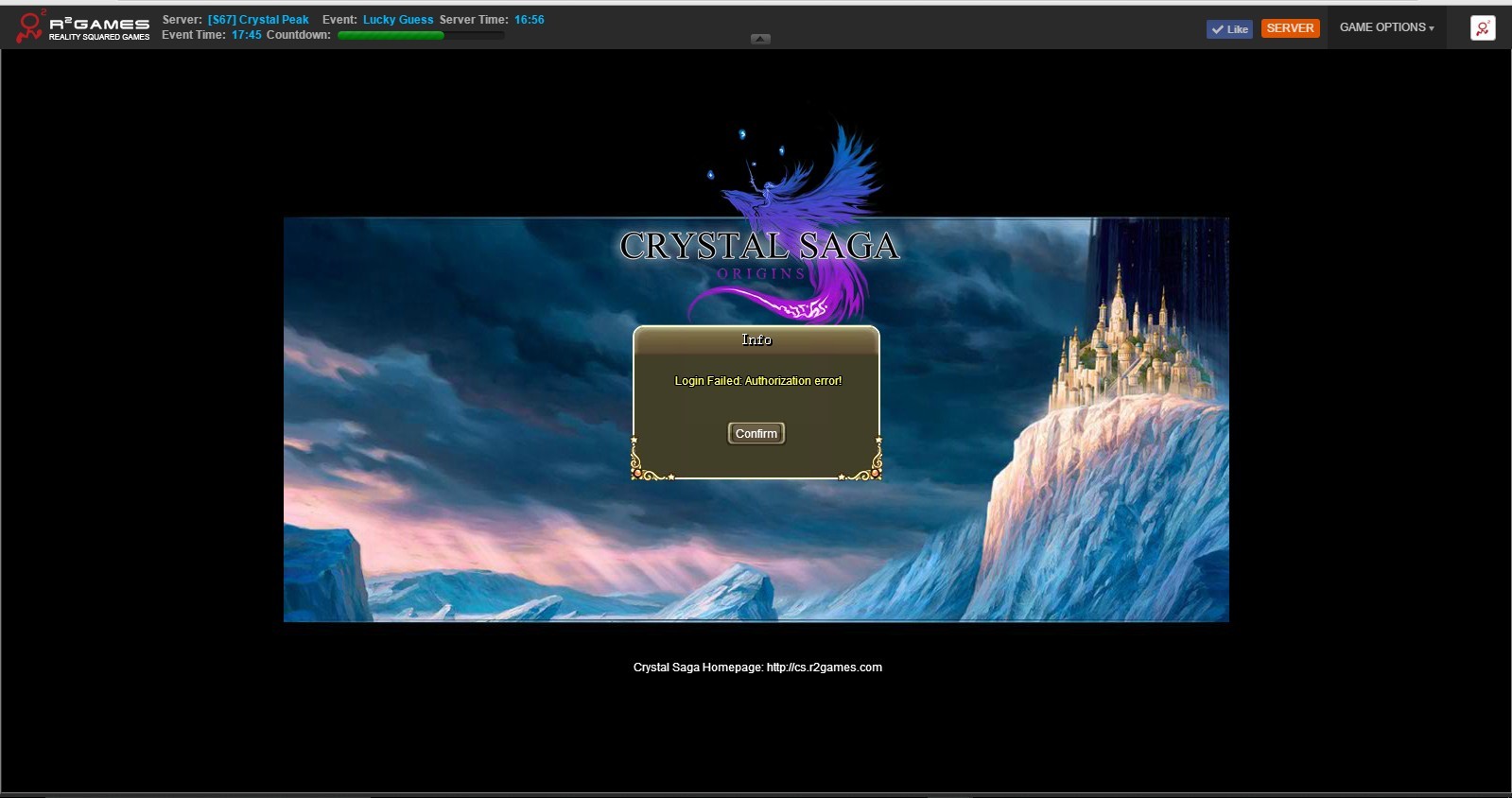Click the Event Time 17:45 value
1512x798 pixels.
(x=246, y=35)
